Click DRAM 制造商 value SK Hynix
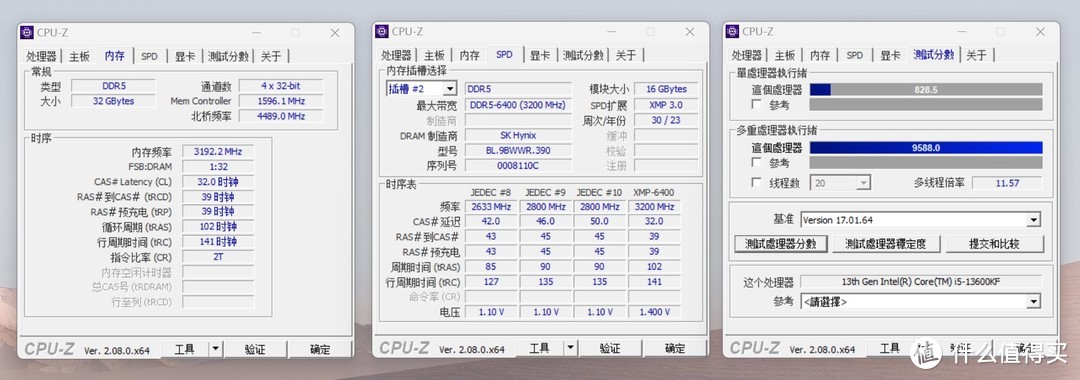 tap(518, 136)
